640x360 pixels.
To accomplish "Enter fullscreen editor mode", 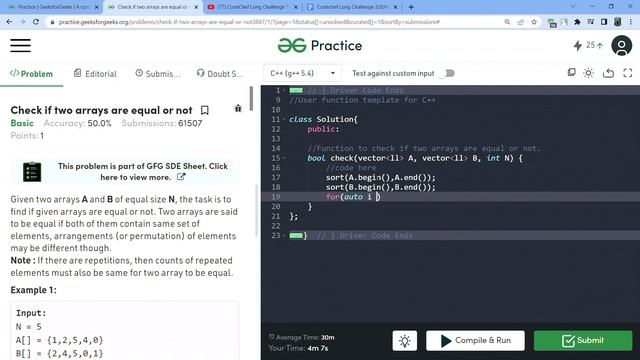I will pyautogui.click(x=628, y=73).
